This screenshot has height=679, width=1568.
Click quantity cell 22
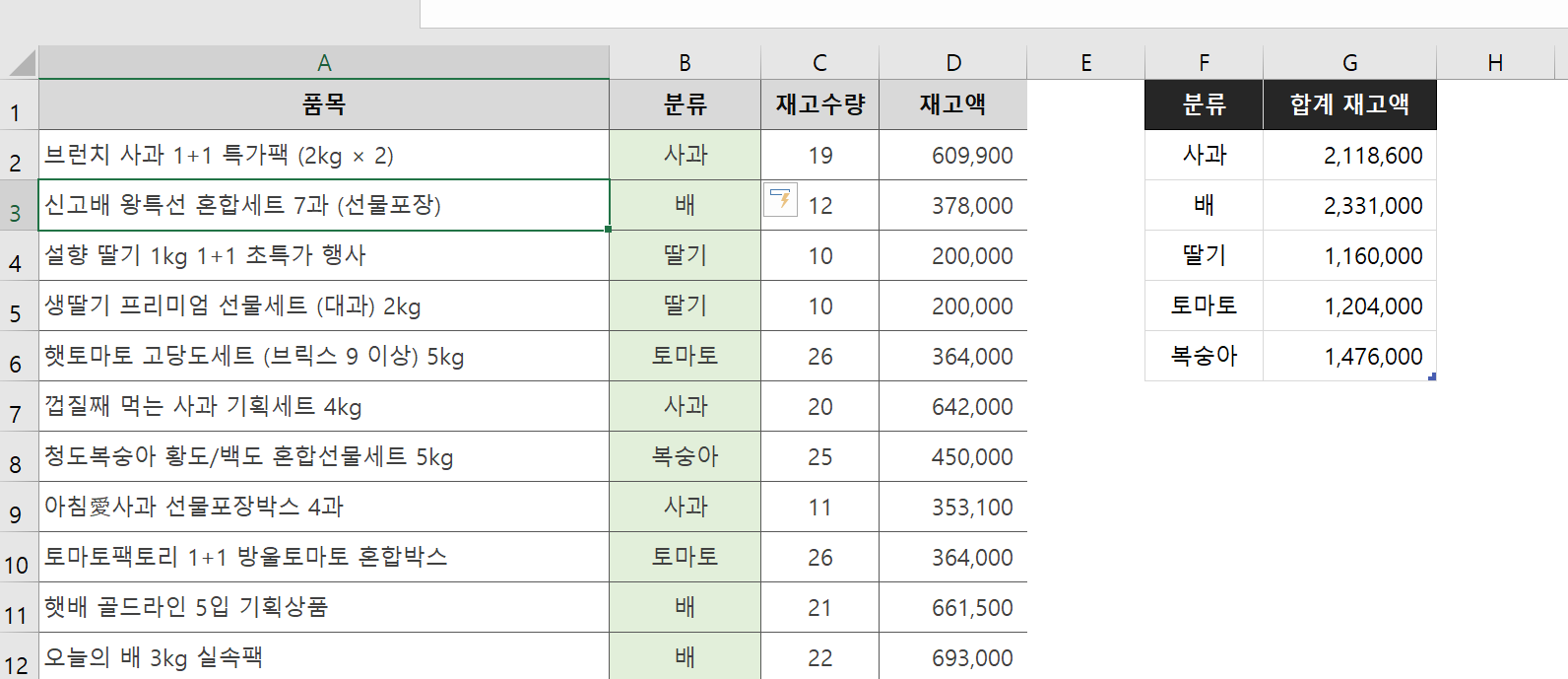(x=819, y=656)
